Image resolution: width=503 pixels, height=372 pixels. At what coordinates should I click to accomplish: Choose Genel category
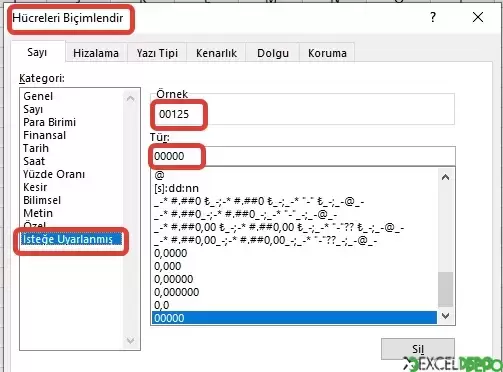click(38, 96)
